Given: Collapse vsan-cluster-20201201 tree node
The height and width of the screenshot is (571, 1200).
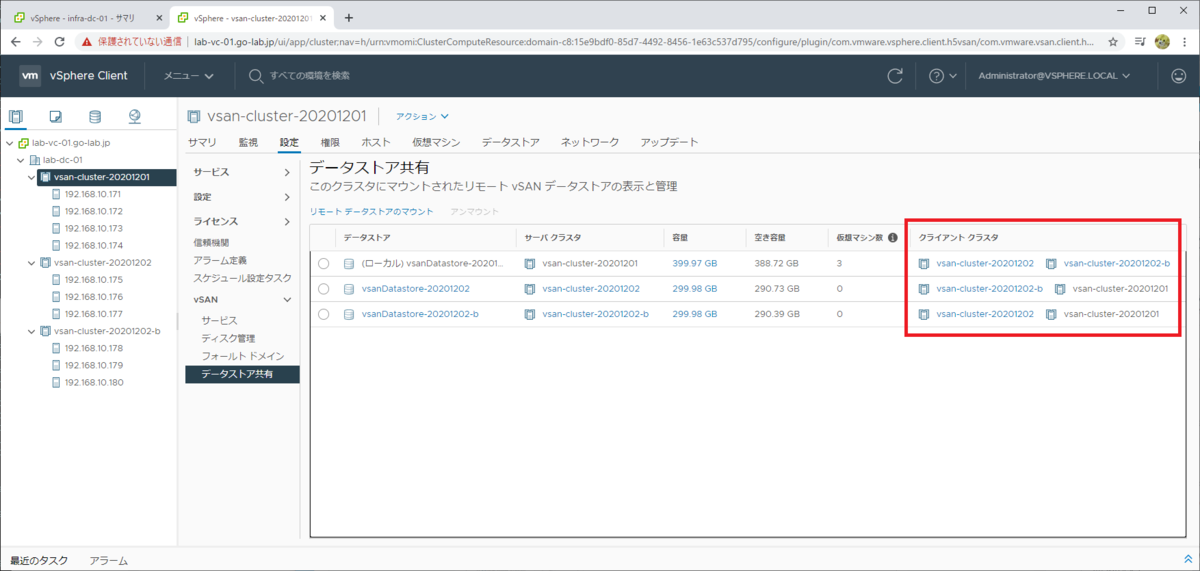Looking at the screenshot, I should click(x=31, y=177).
